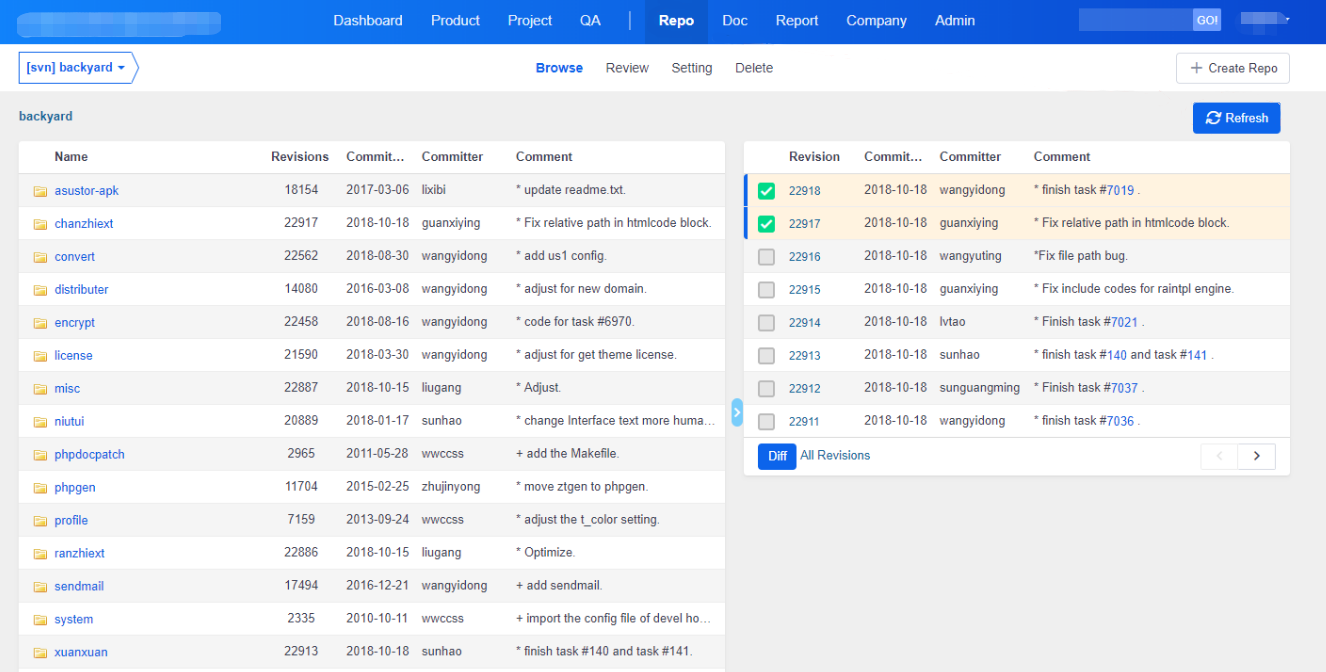Click the folder icon beside asustor-apk

[x=40, y=191]
